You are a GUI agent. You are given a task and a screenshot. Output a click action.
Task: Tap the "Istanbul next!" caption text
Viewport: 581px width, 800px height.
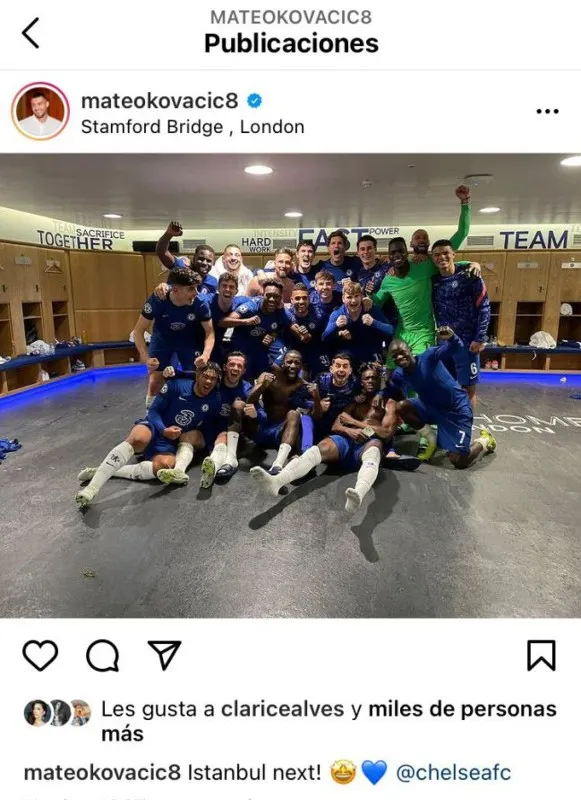255,772
